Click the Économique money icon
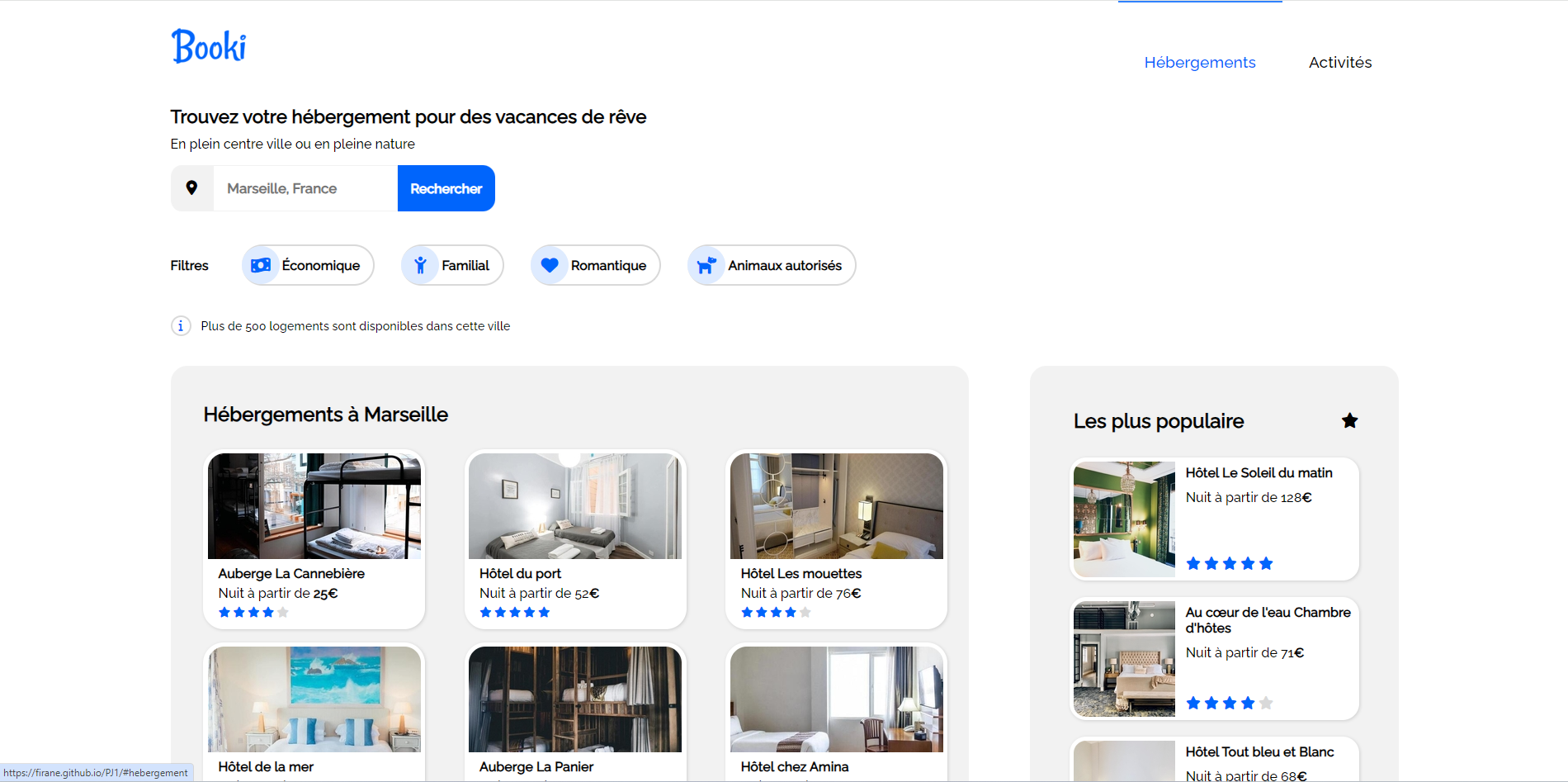 tap(261, 265)
